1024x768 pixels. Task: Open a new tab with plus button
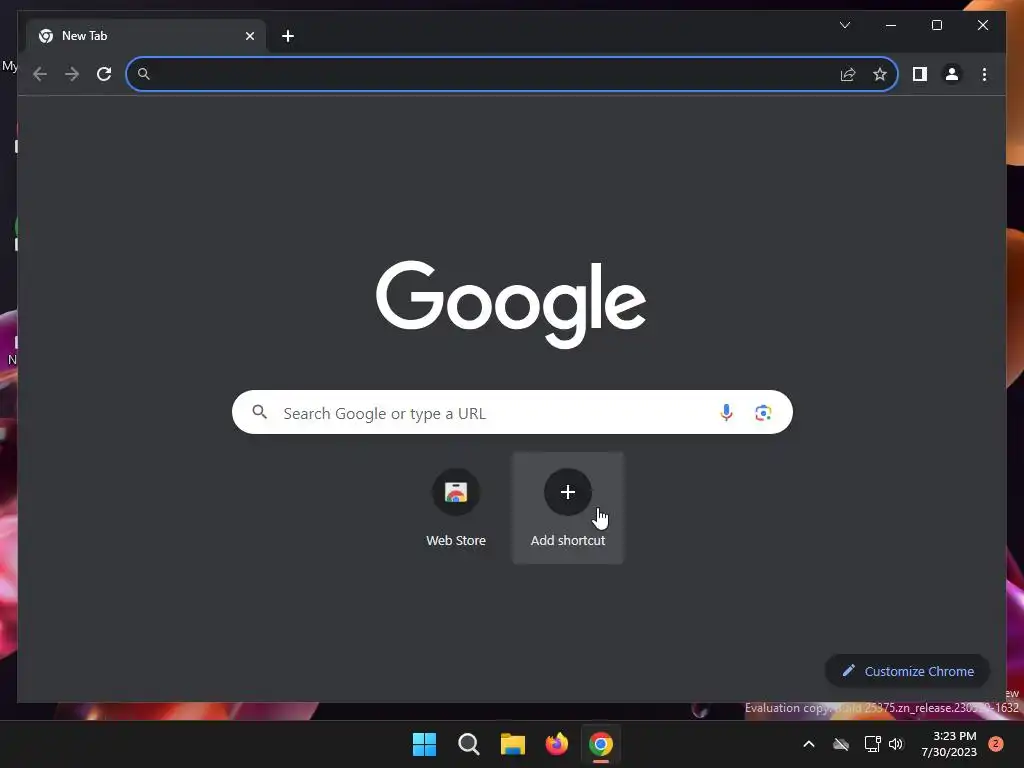[x=288, y=36]
